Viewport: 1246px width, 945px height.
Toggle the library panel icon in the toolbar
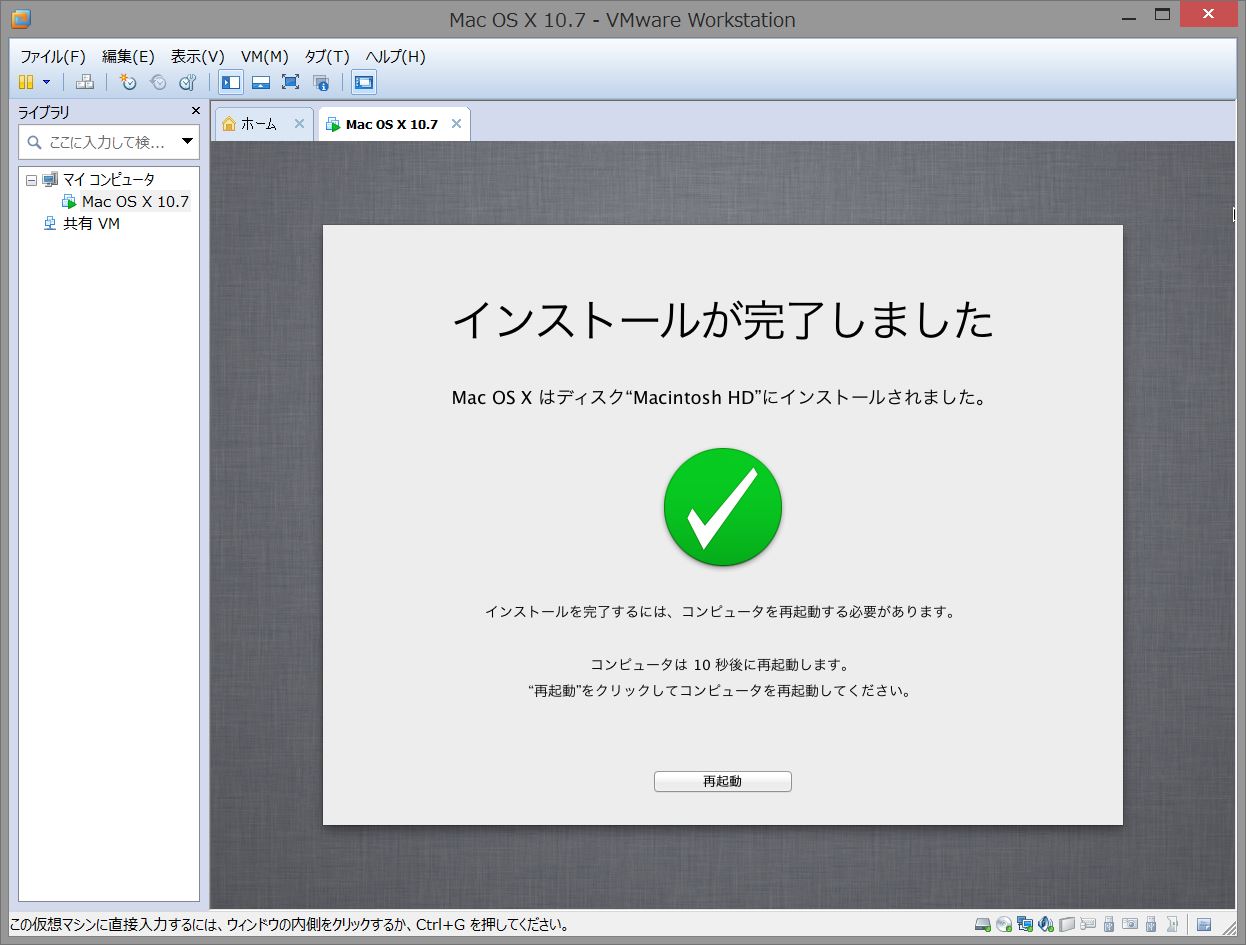pyautogui.click(x=230, y=82)
